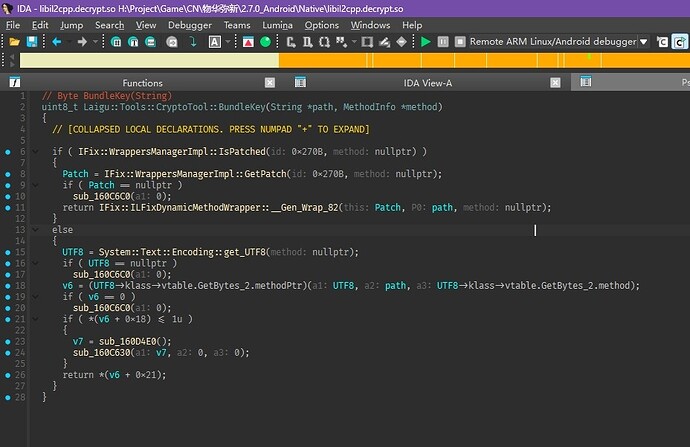Open the Teams menu
Screen dimensions: 690x447
click(x=237, y=25)
